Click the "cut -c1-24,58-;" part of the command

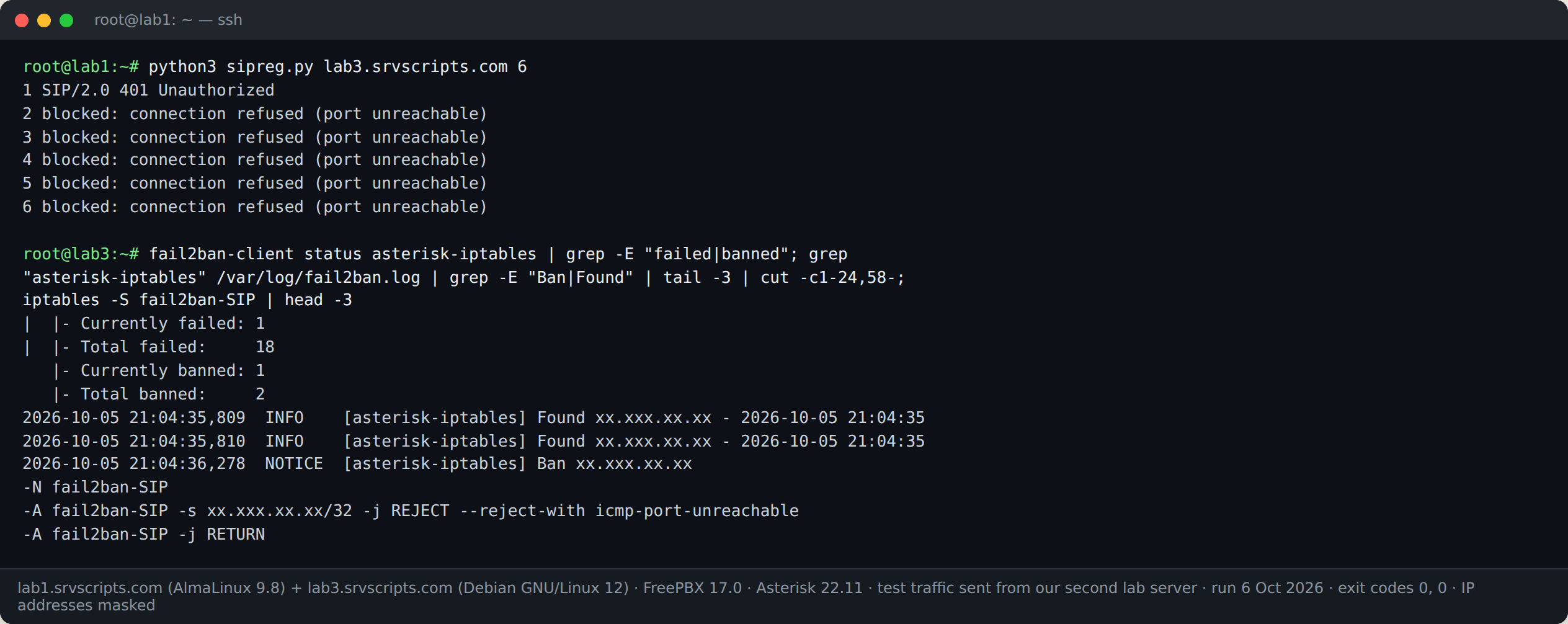tap(832, 278)
